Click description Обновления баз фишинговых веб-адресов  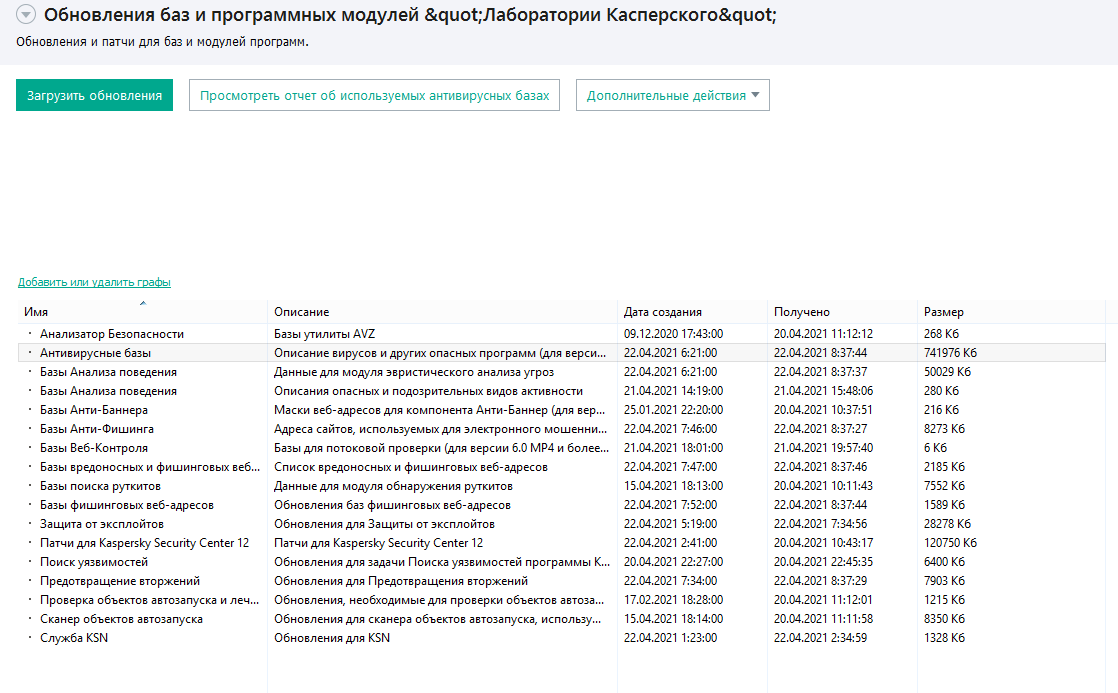point(392,505)
